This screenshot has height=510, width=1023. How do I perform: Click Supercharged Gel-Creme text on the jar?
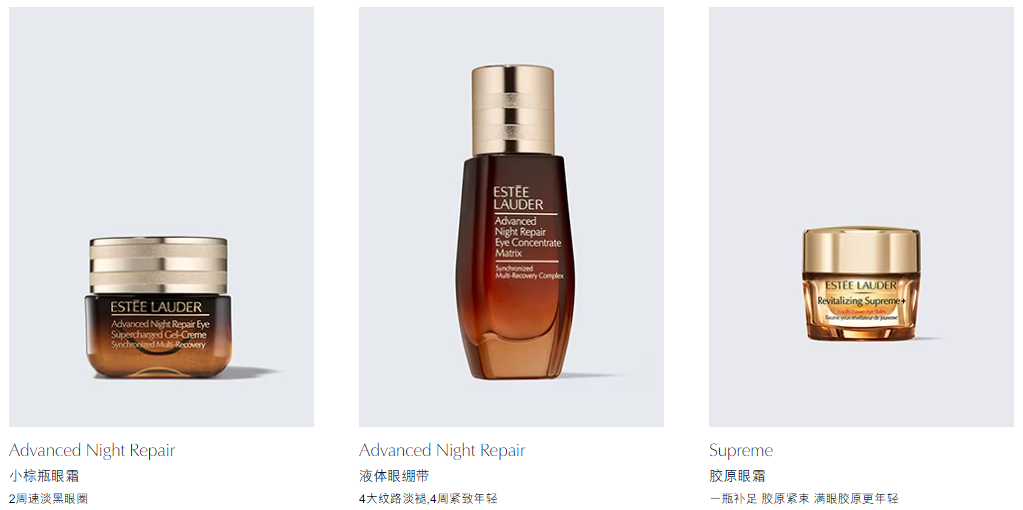pos(156,333)
